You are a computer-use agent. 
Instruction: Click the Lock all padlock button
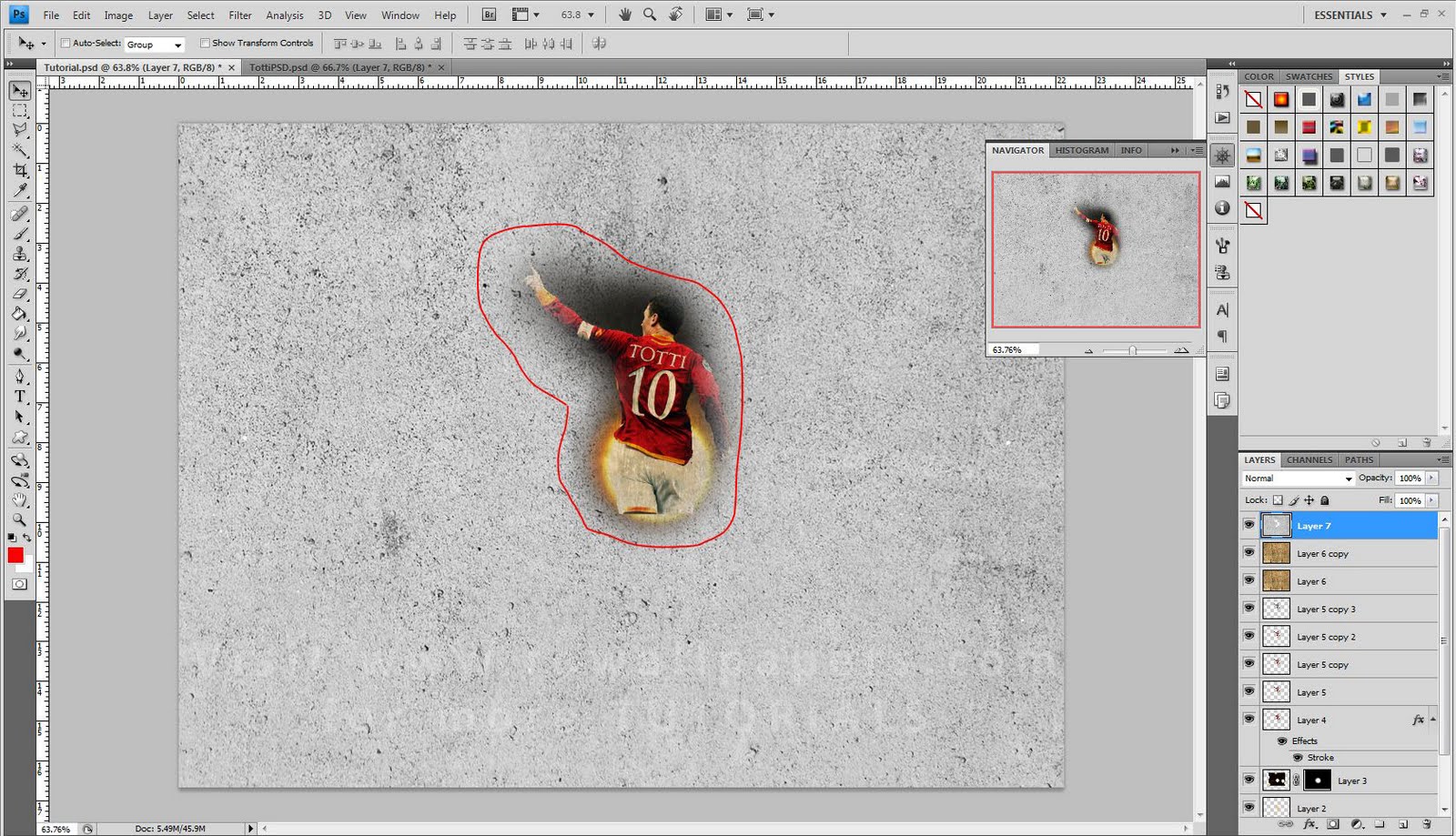[1325, 500]
